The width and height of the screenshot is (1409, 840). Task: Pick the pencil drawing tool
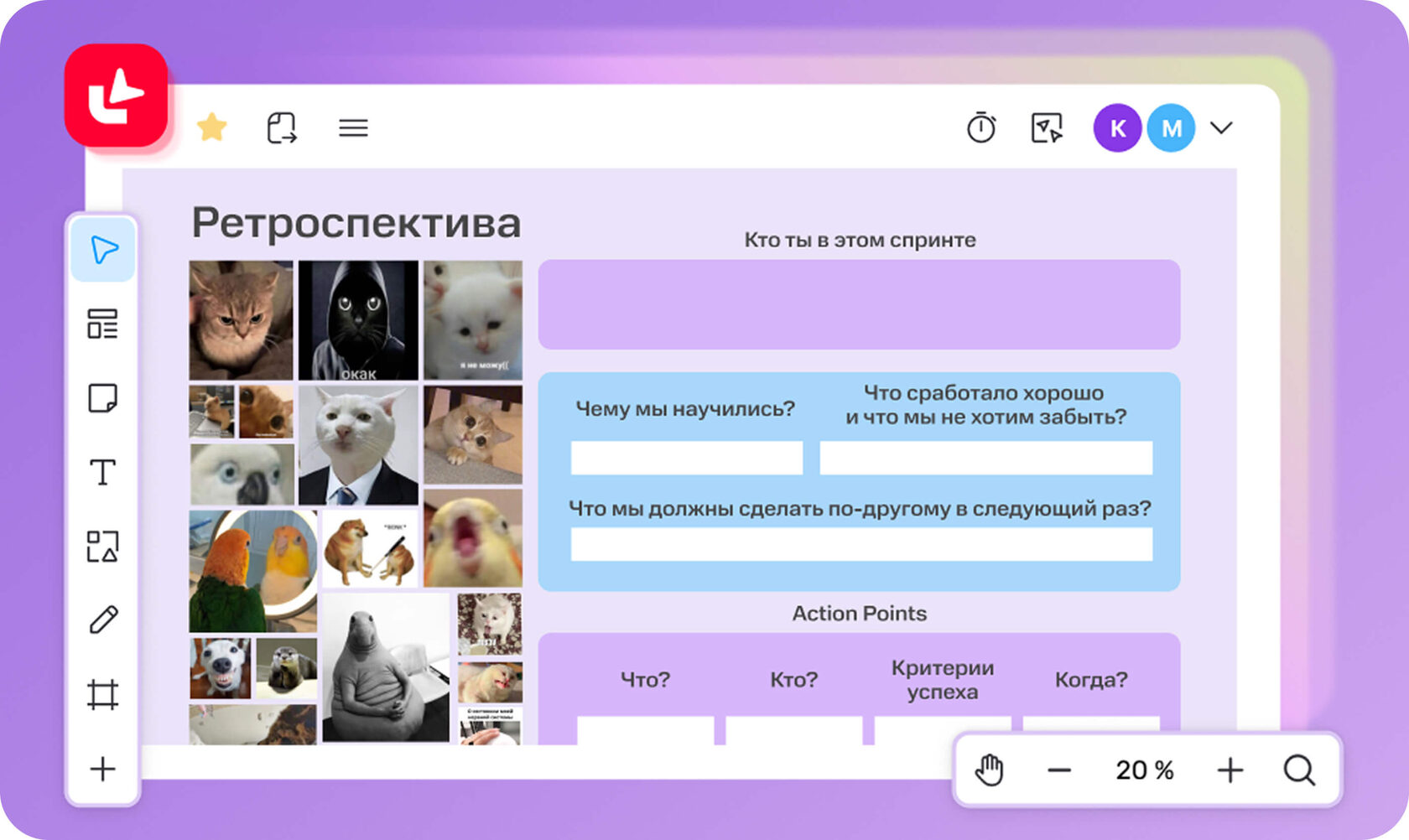pyautogui.click(x=102, y=620)
